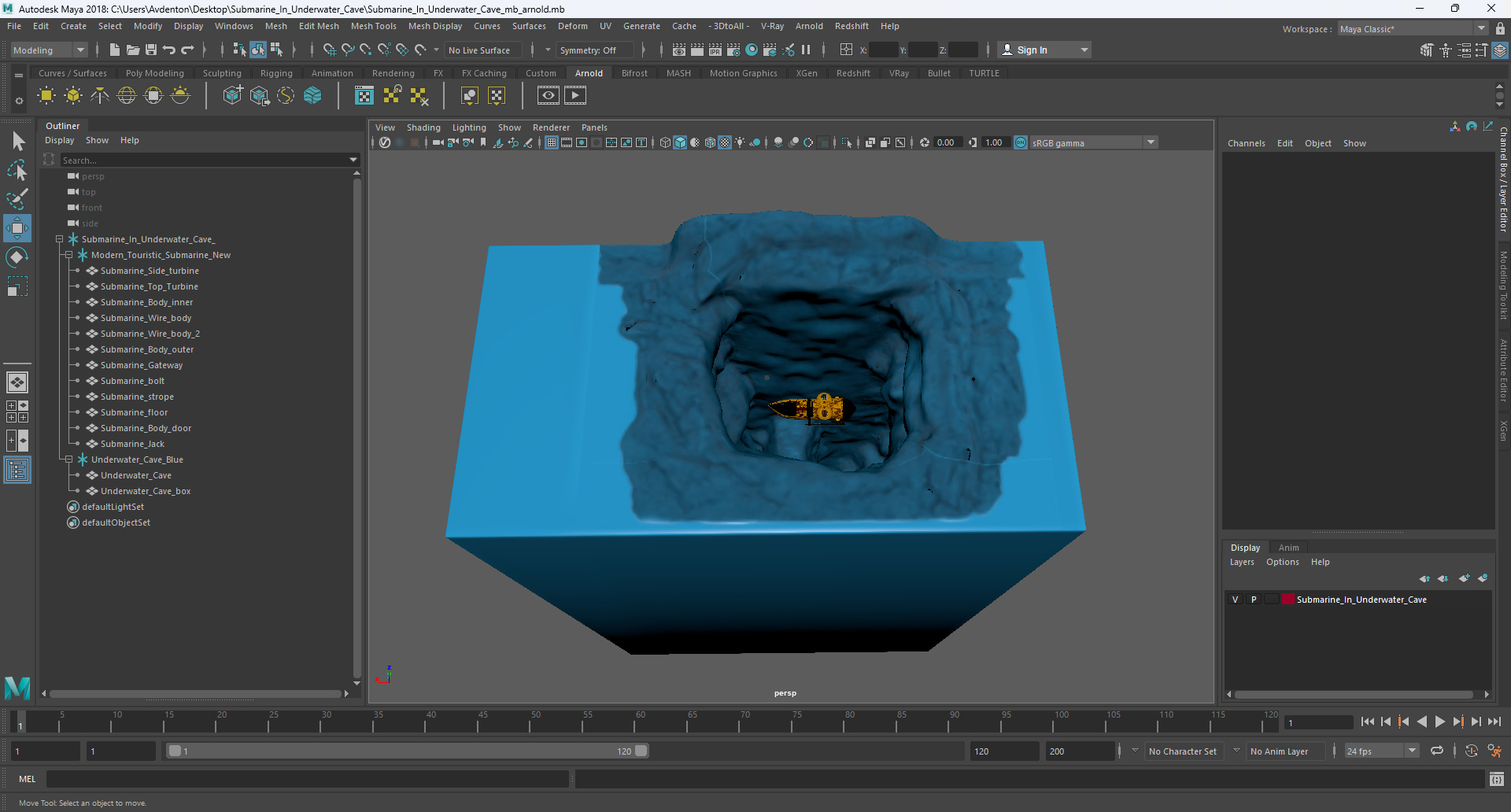Screen dimensions: 1511x812
Task: Select Submarine_Body_outer in Outliner
Action: [147, 349]
